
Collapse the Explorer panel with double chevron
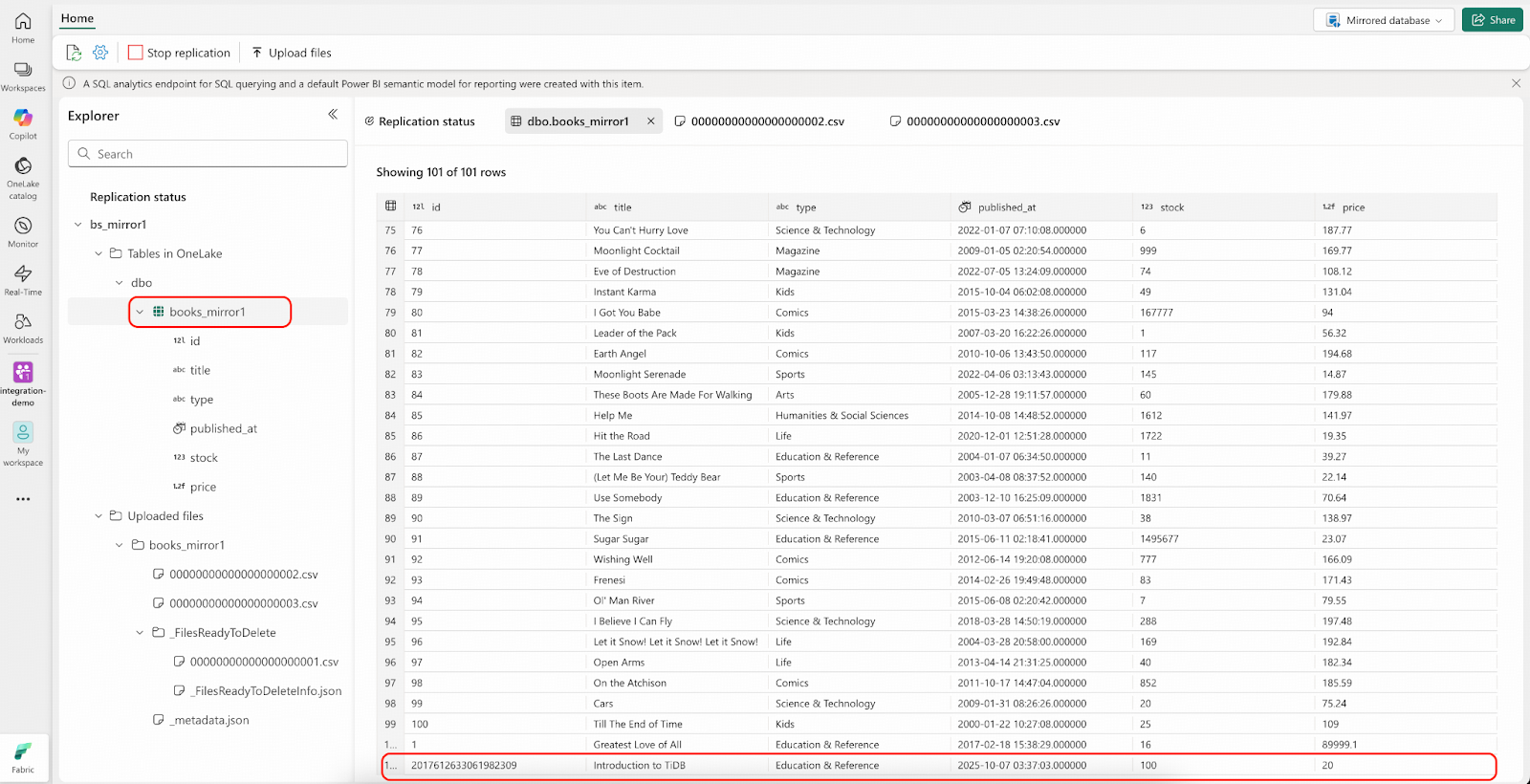[333, 115]
